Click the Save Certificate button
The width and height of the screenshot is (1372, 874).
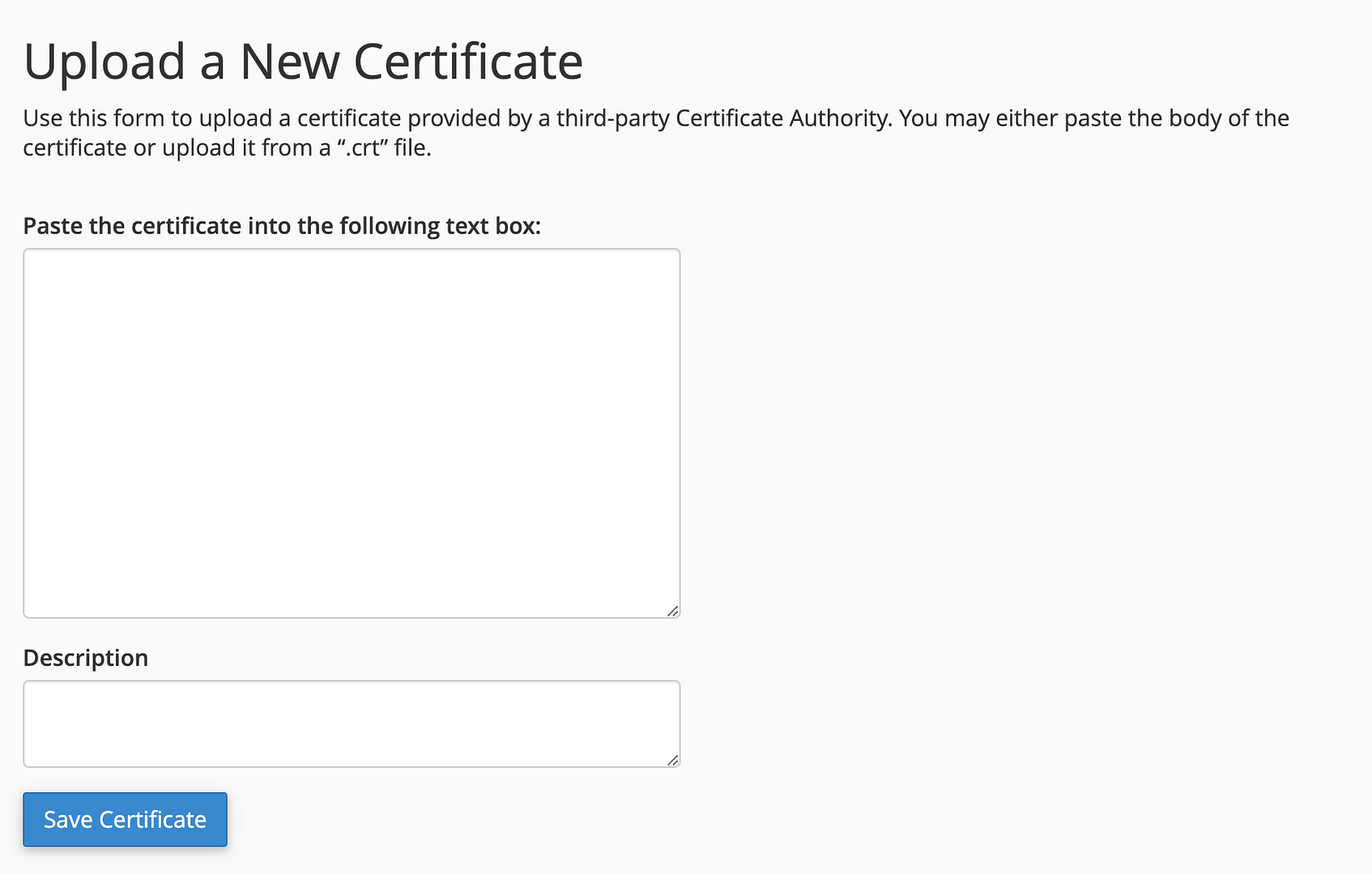pos(125,819)
